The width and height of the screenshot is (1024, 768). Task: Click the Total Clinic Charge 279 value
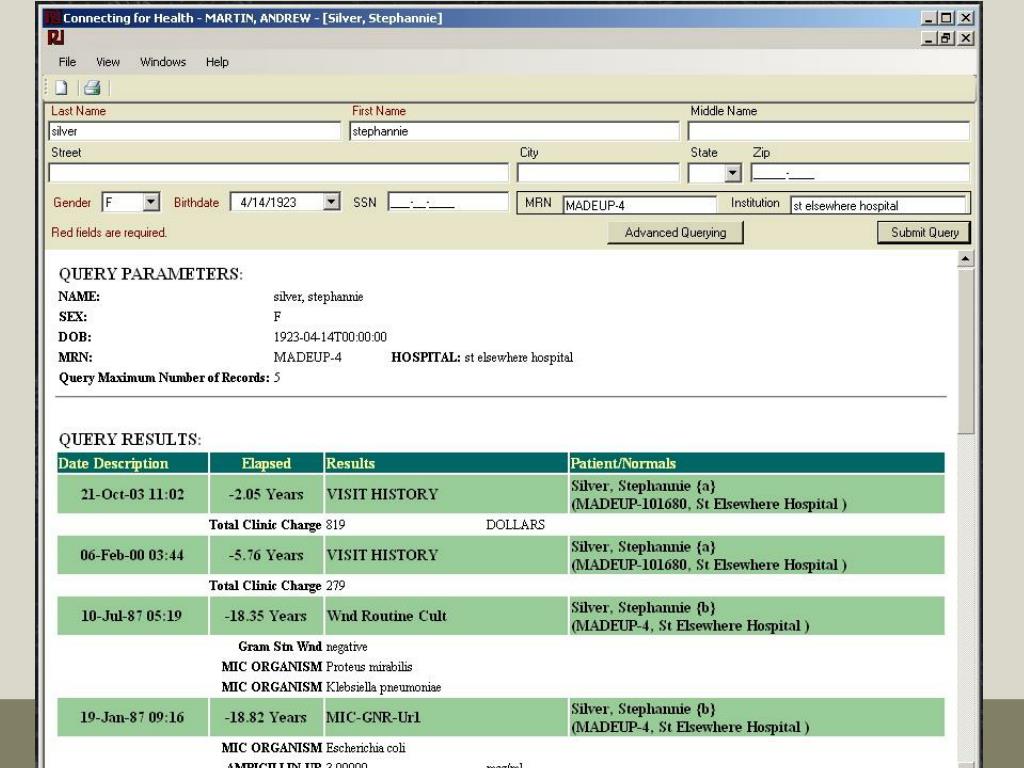(x=335, y=585)
